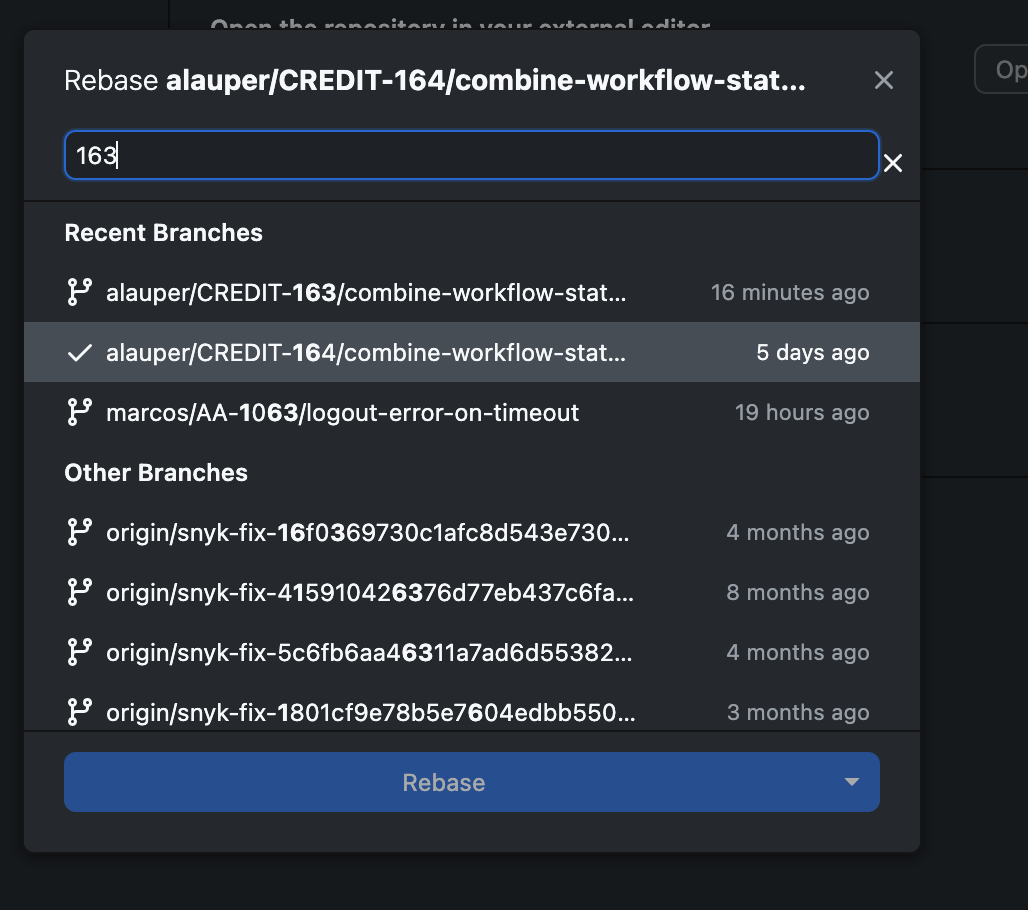Select branch origin/snyk-fix-16f0369 under Other Branches
This screenshot has height=910, width=1028.
click(366, 532)
